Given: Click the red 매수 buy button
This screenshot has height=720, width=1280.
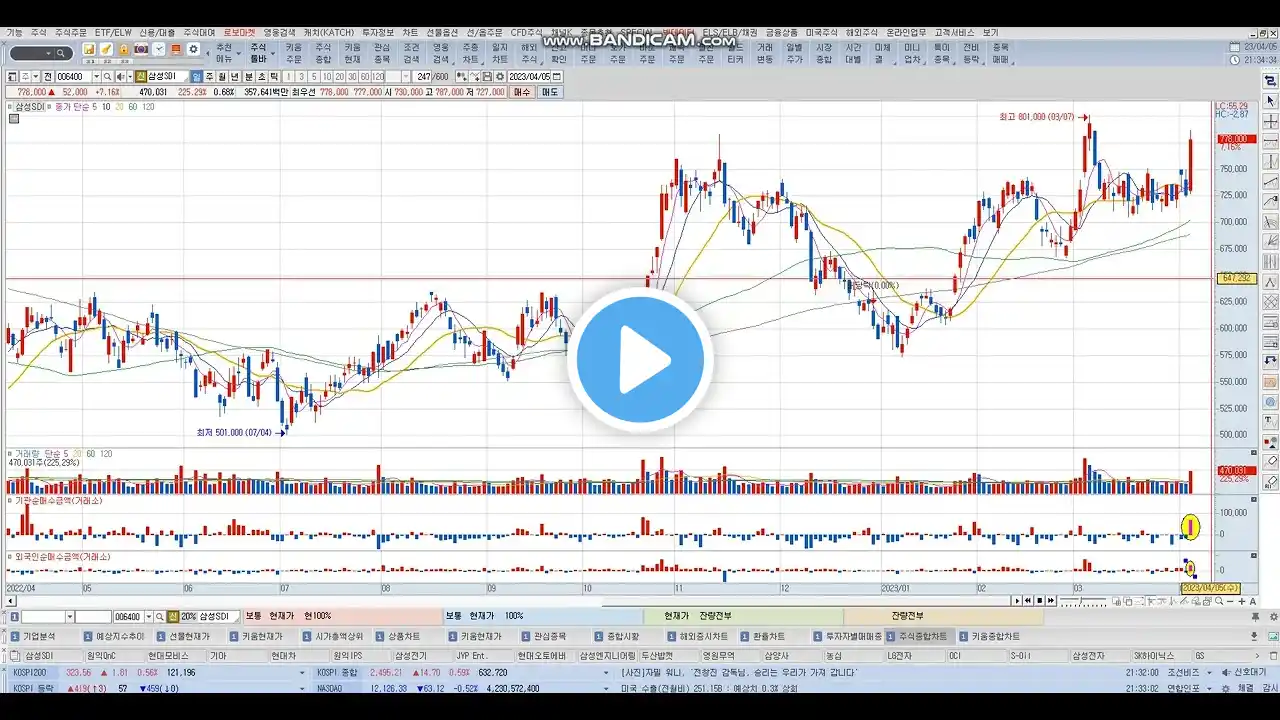Looking at the screenshot, I should [521, 92].
